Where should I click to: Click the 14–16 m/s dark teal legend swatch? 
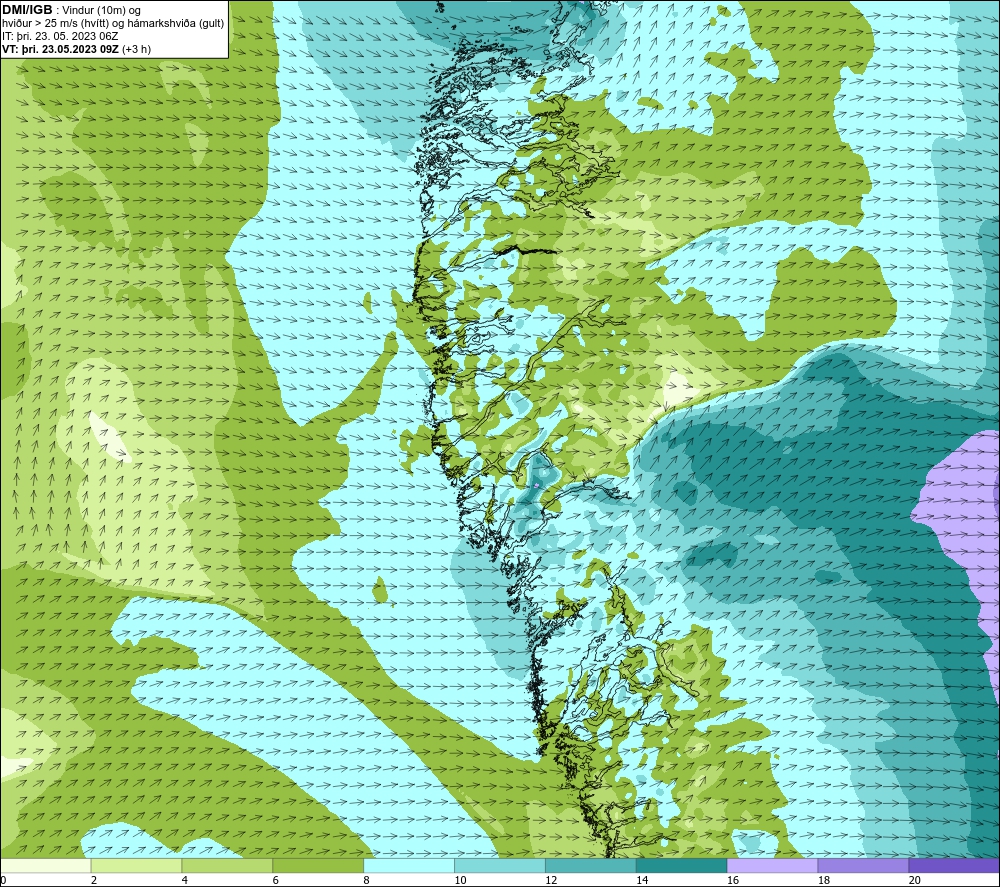coord(682,865)
